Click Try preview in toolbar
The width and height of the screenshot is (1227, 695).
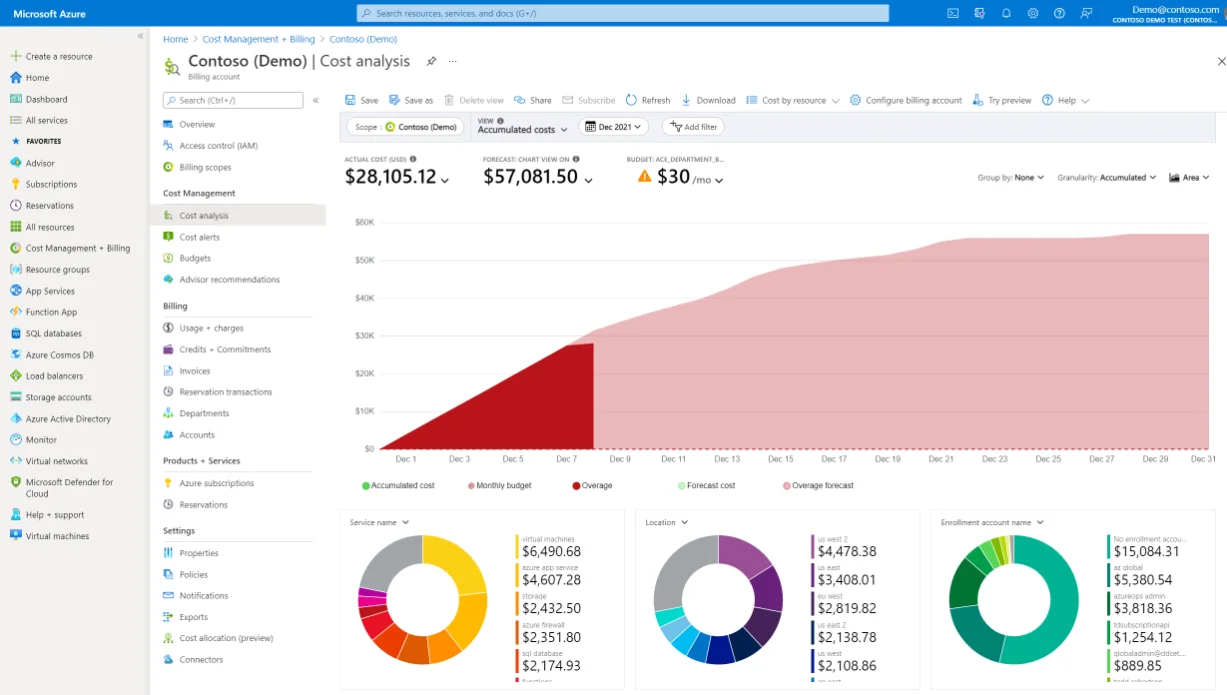point(1002,100)
